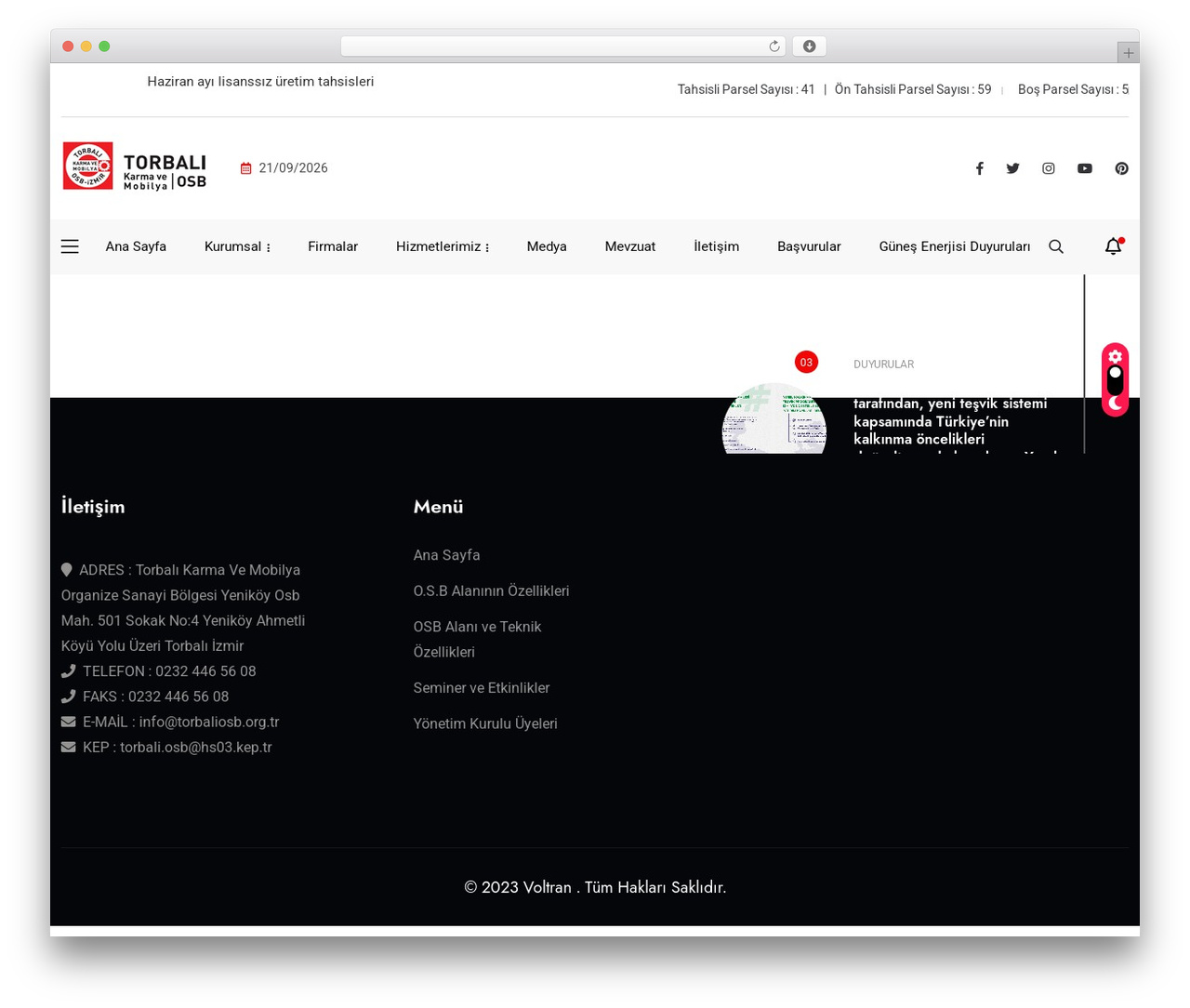This screenshot has width=1190, height=1008.
Task: Click the browser address bar
Action: [562, 46]
